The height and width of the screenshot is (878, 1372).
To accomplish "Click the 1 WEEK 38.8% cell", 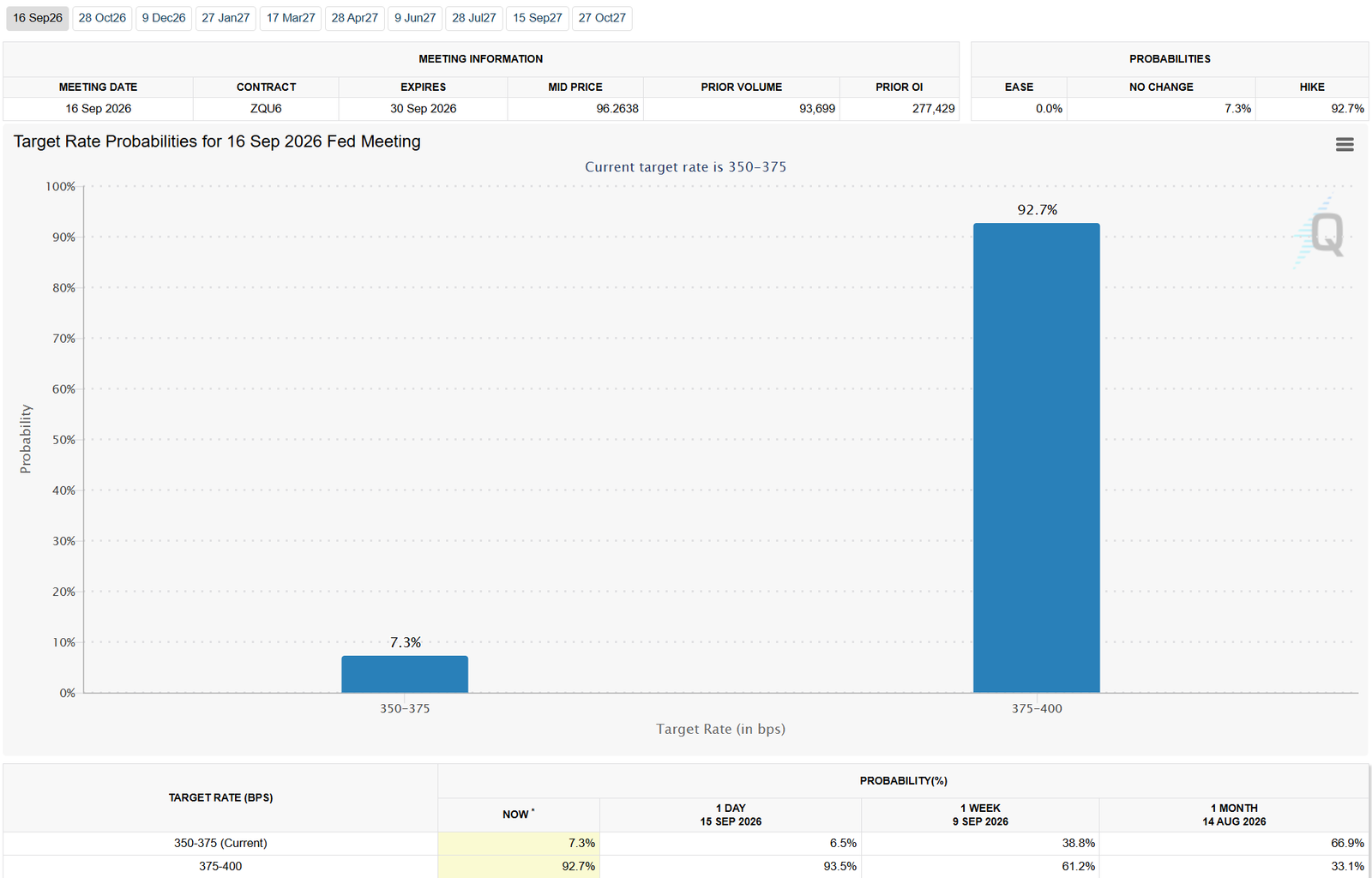I will click(x=980, y=844).
